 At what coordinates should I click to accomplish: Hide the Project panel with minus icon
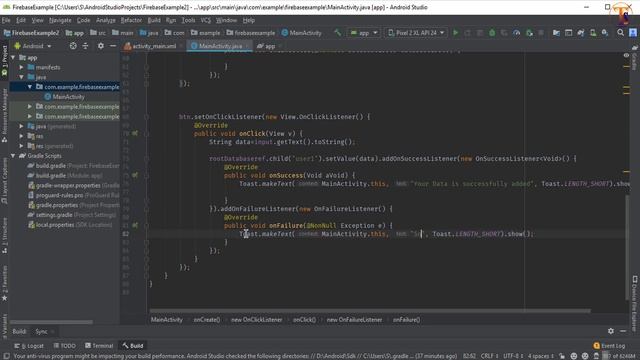click(x=113, y=46)
